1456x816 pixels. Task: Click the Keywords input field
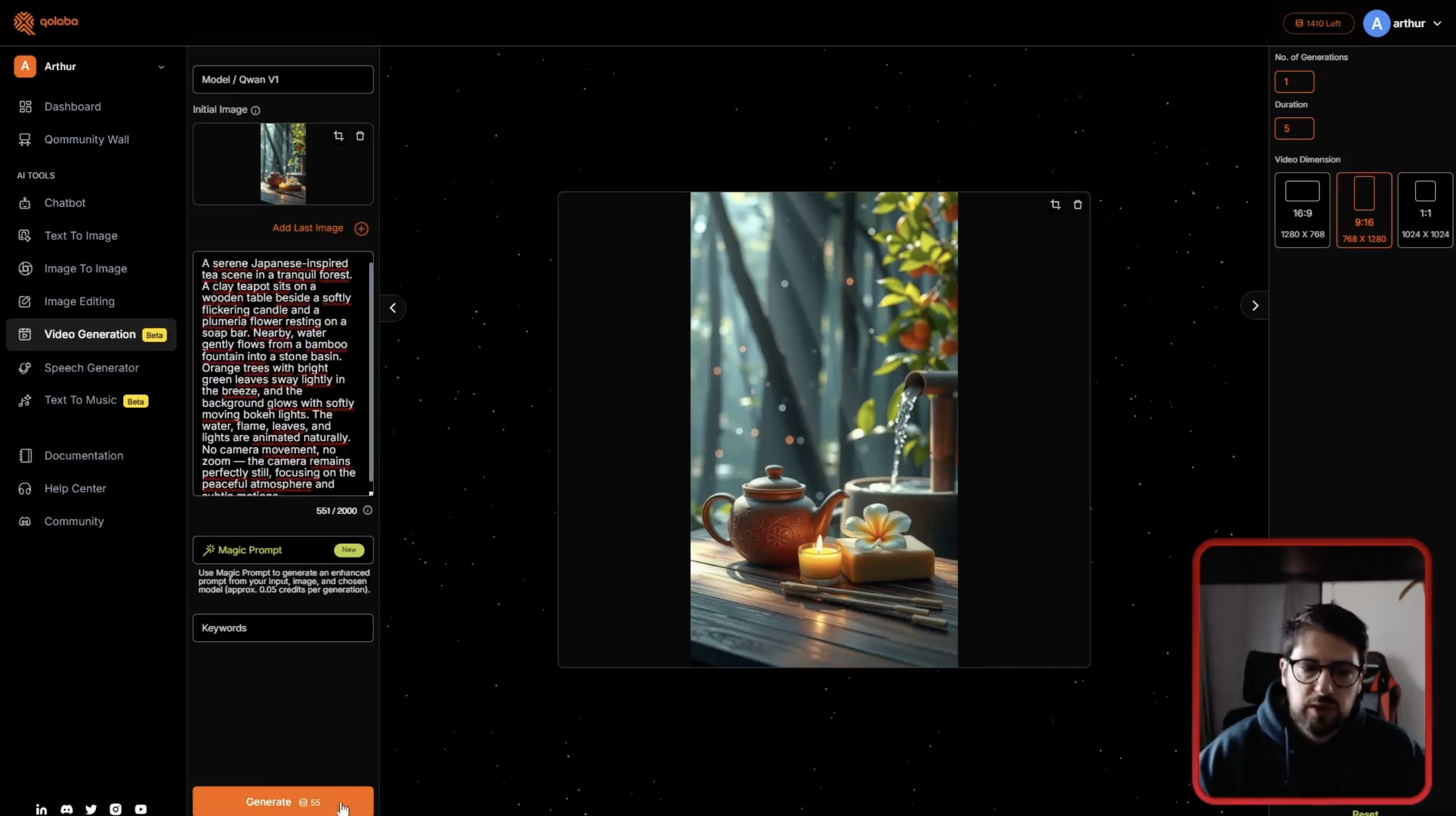(282, 628)
